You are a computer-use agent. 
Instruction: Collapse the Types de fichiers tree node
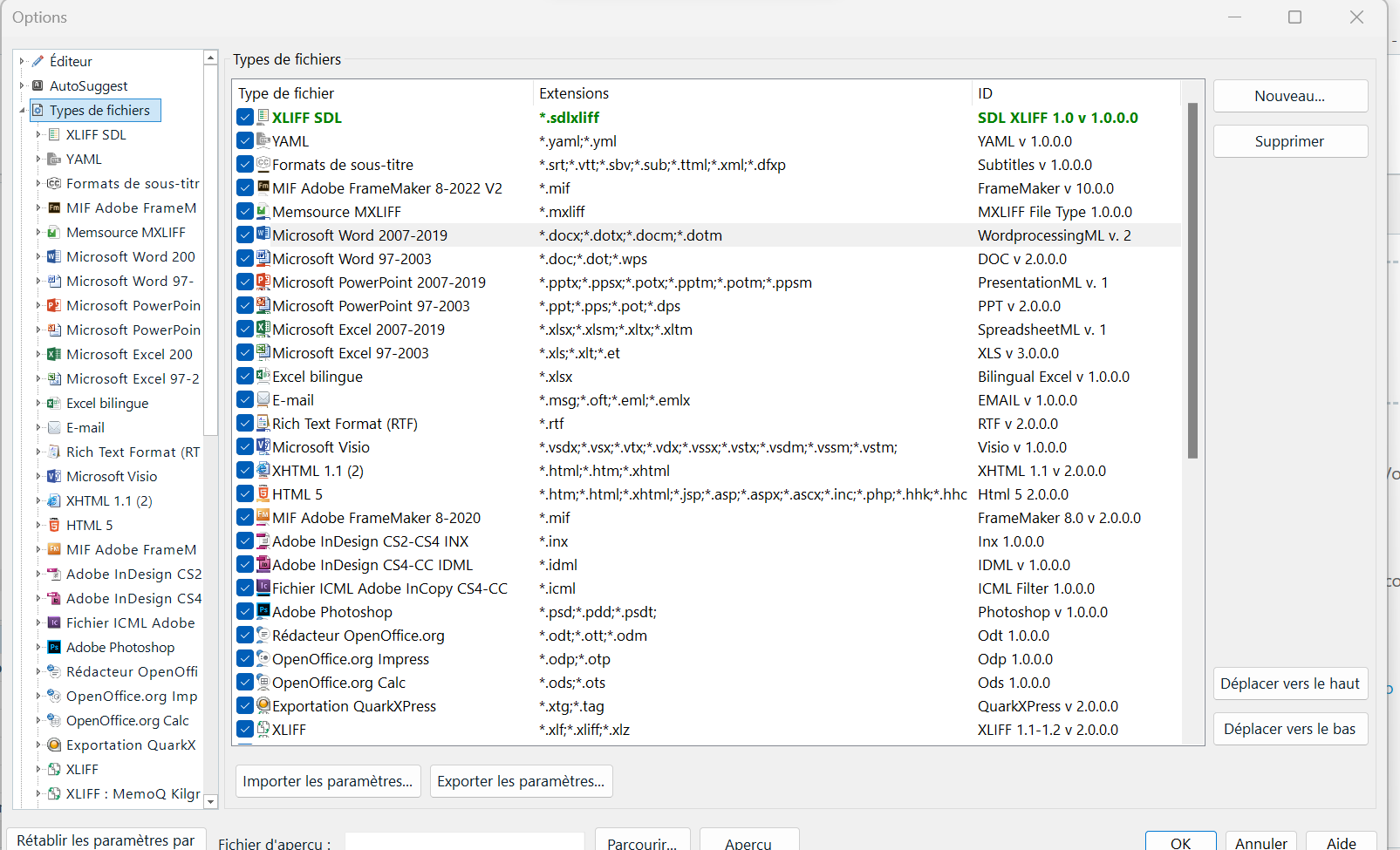(x=22, y=110)
